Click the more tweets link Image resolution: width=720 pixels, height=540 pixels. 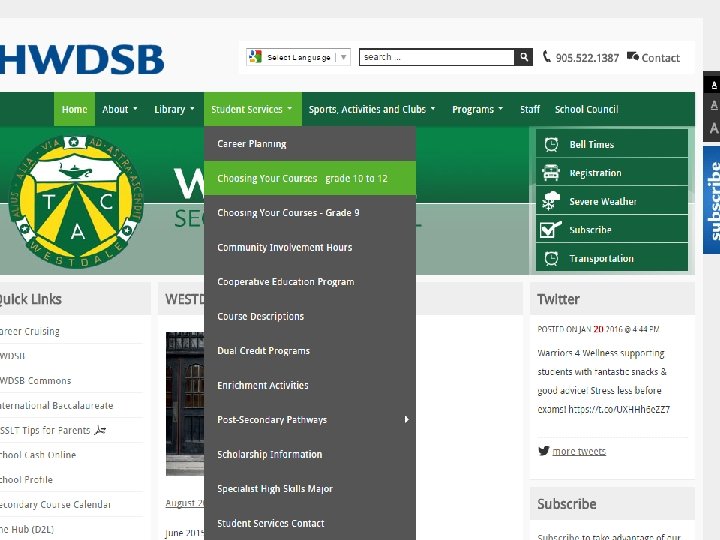pyautogui.click(x=579, y=451)
